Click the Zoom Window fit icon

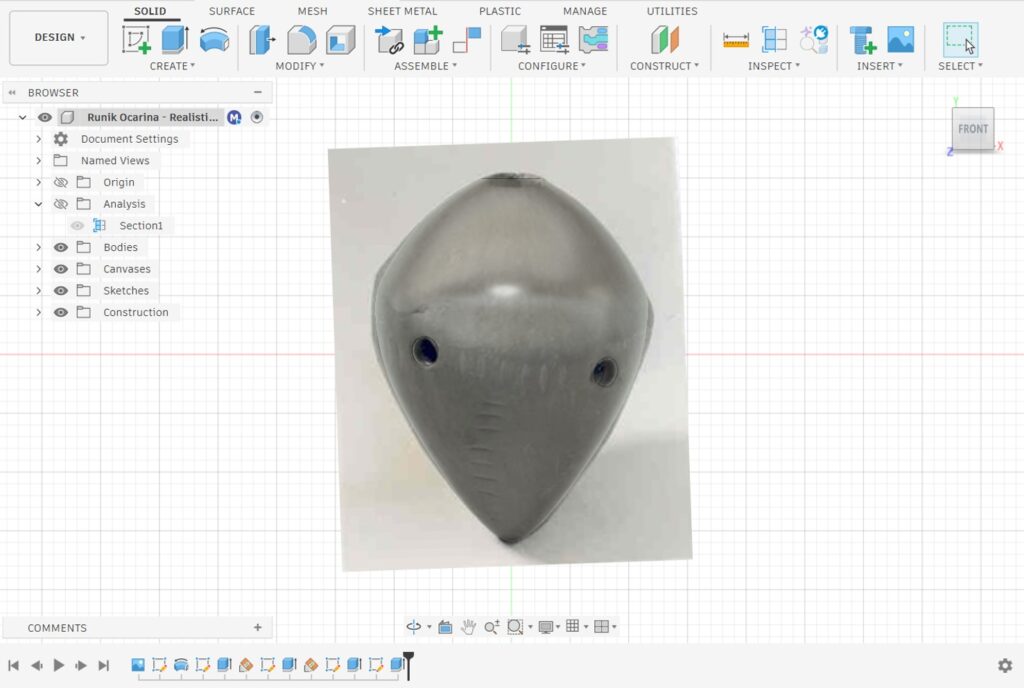click(x=515, y=627)
